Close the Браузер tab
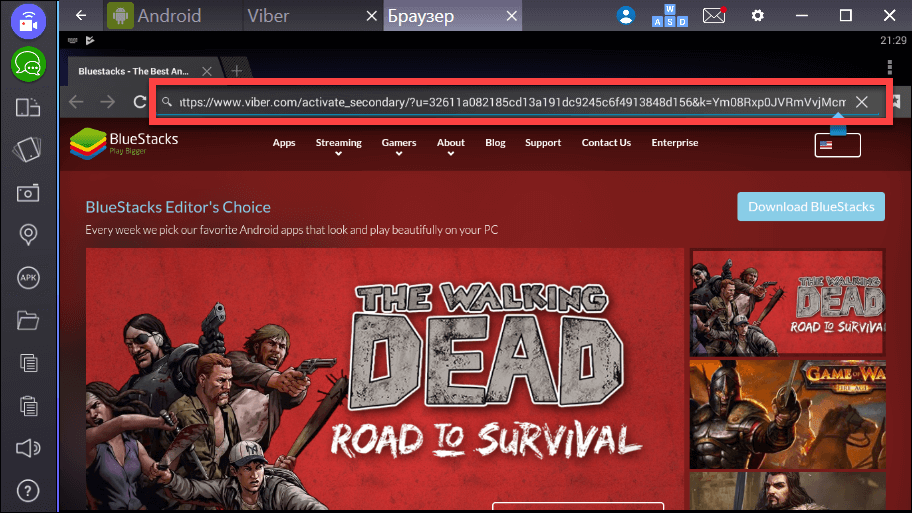The width and height of the screenshot is (912, 513). point(511,16)
